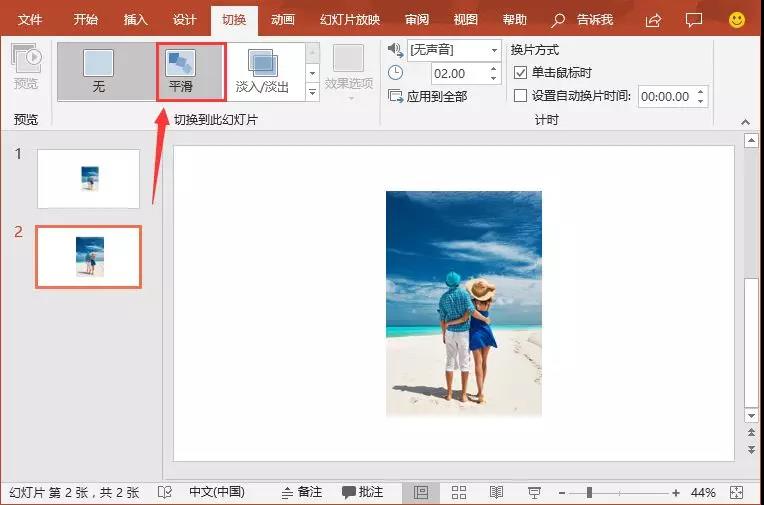Viewport: 764px width, 505px height.
Task: Decrease auto-advance time with down arrow
Action: tap(701, 101)
